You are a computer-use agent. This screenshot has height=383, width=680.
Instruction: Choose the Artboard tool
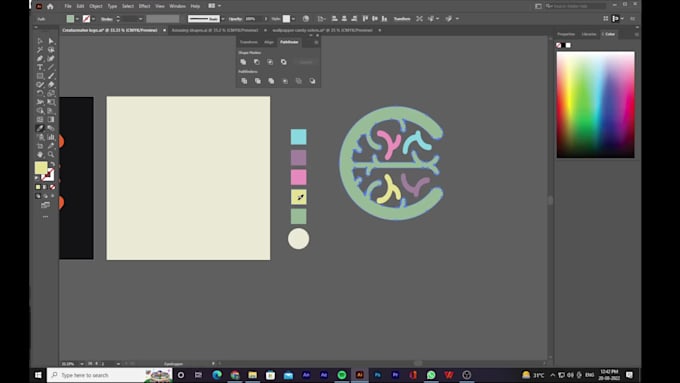point(40,146)
